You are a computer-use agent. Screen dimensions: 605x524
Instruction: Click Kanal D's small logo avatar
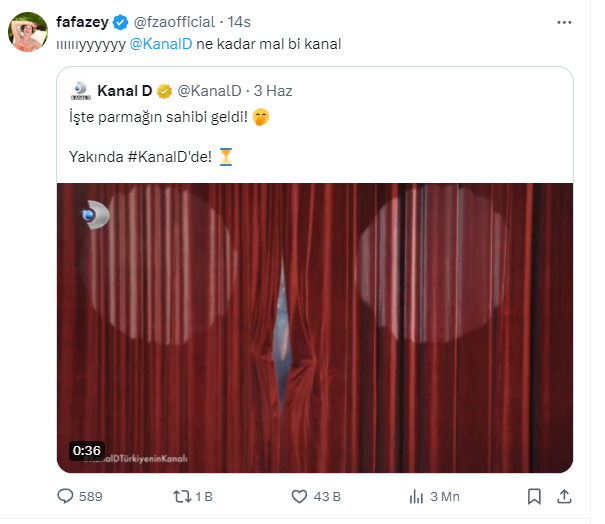click(82, 91)
